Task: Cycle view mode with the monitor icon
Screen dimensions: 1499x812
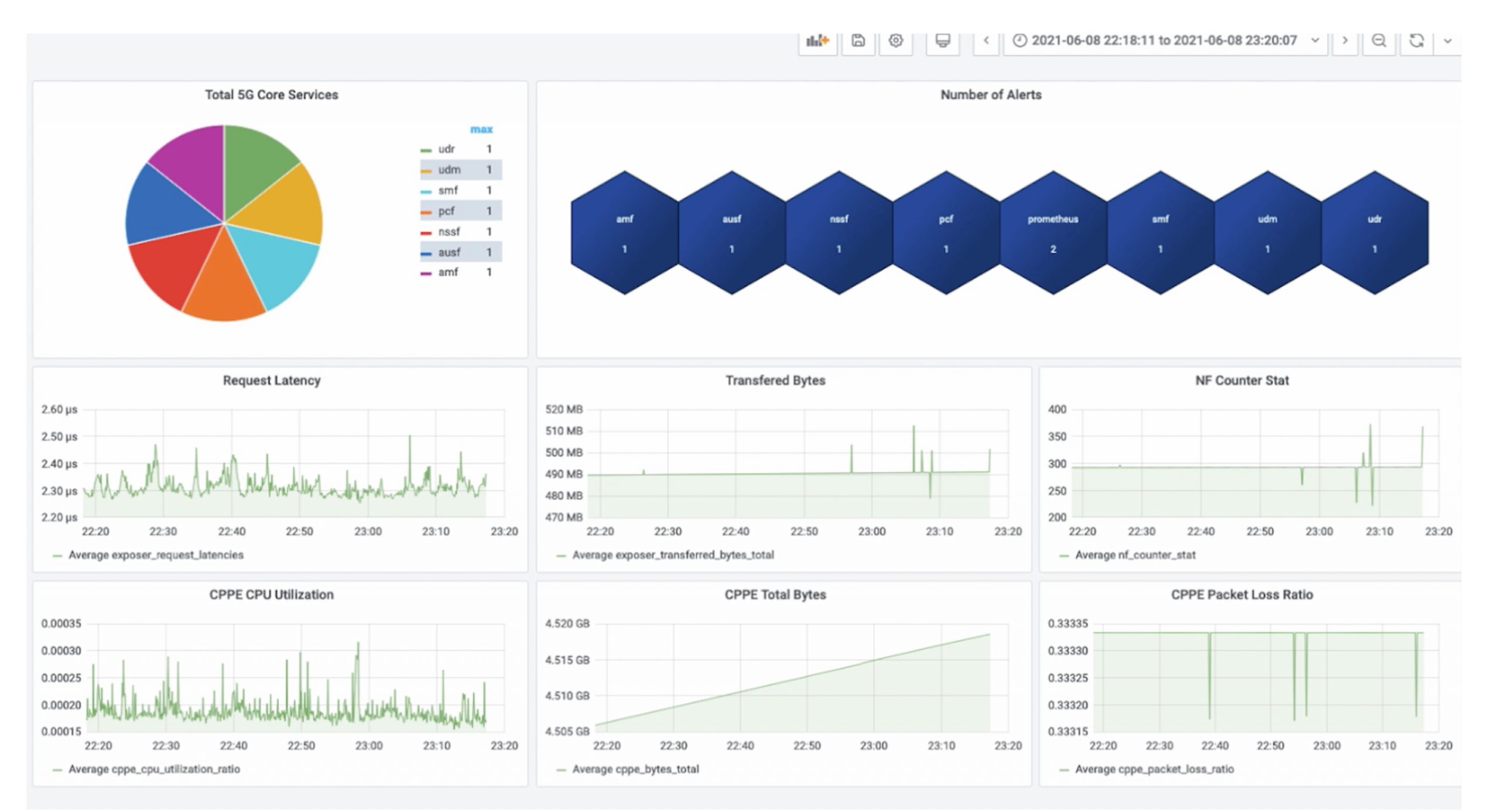Action: coord(942,41)
